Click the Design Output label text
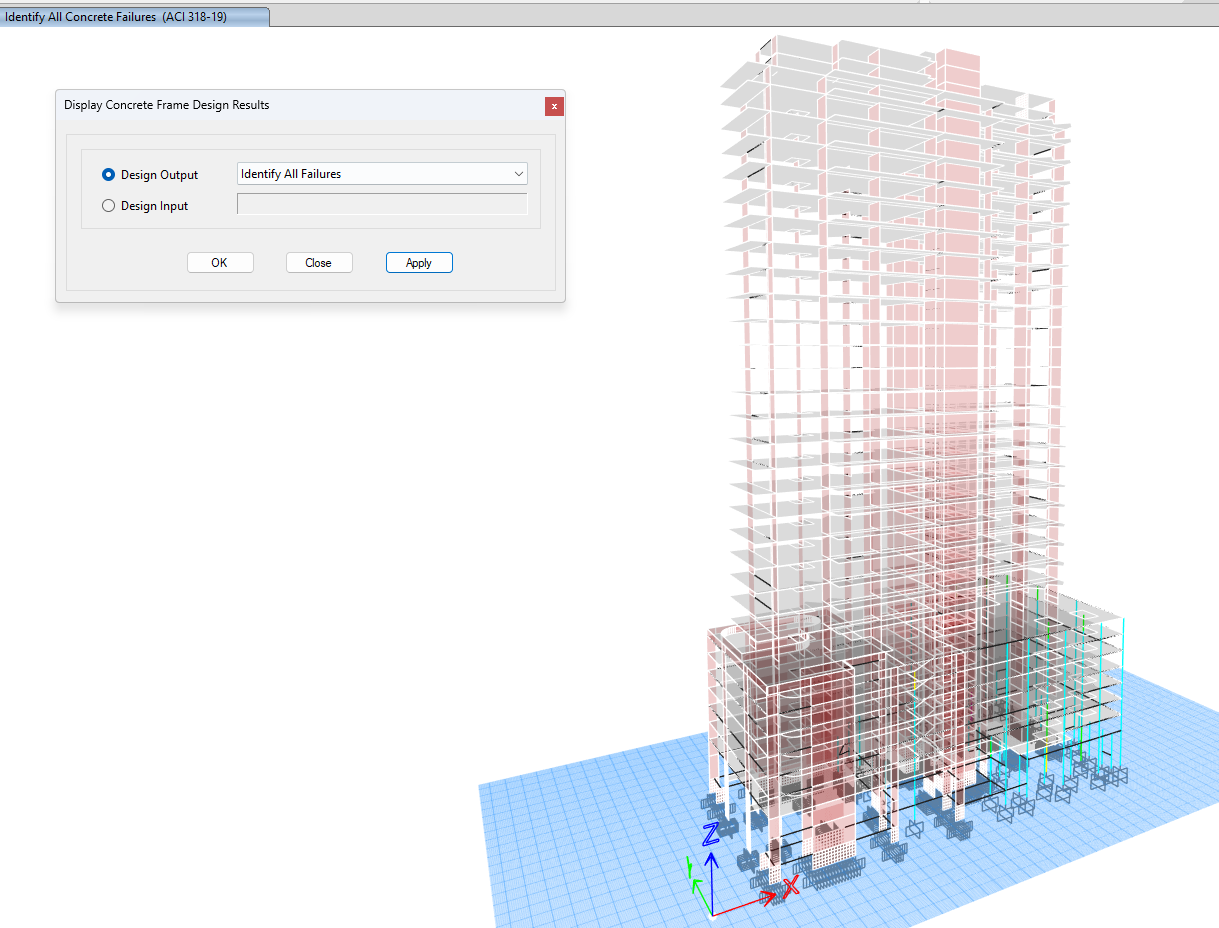Screen dimensions: 1219x928 (x=159, y=175)
